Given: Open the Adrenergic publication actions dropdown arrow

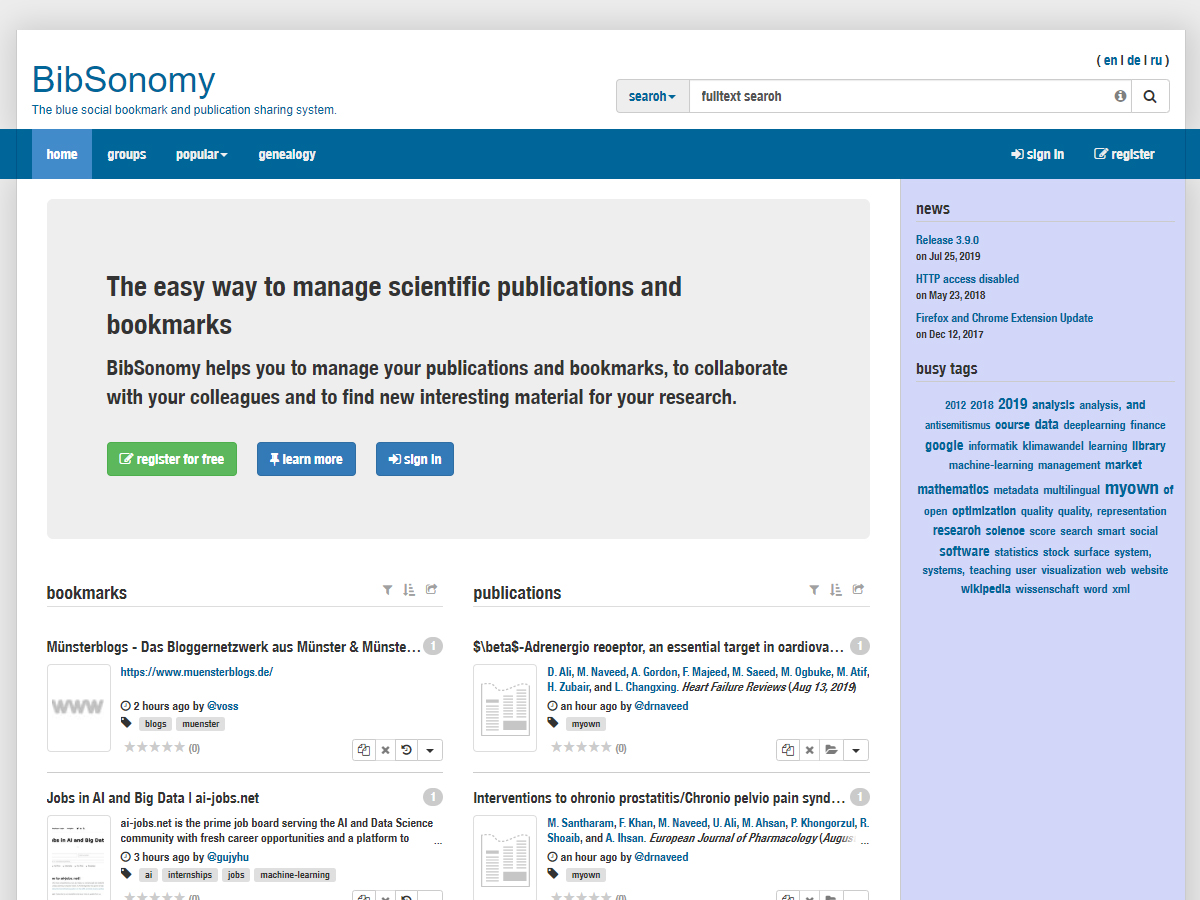Looking at the screenshot, I should pos(856,750).
